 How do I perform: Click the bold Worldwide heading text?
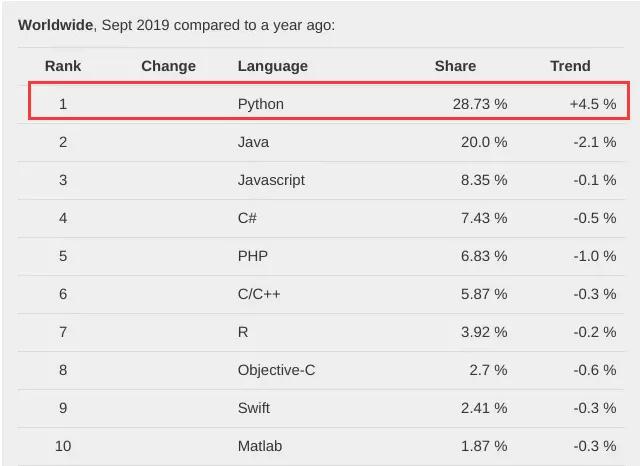click(x=55, y=24)
